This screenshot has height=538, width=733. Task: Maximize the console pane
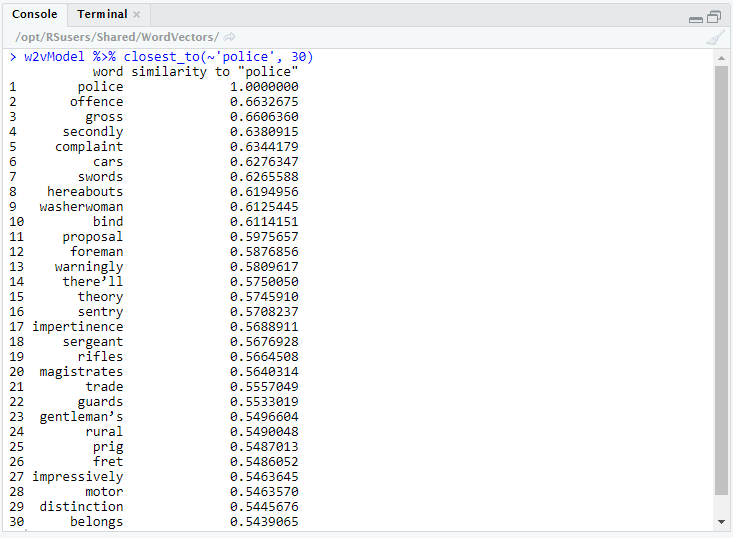(x=714, y=17)
